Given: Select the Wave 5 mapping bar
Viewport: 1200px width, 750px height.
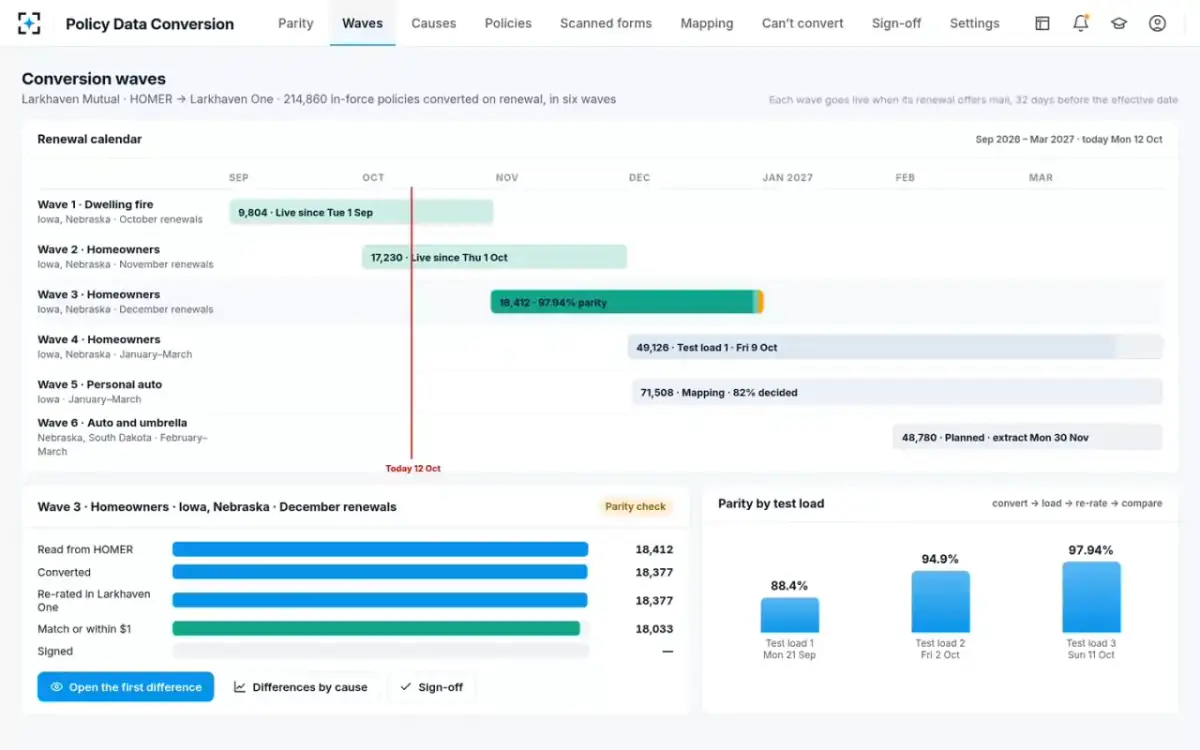Looking at the screenshot, I should [x=897, y=392].
